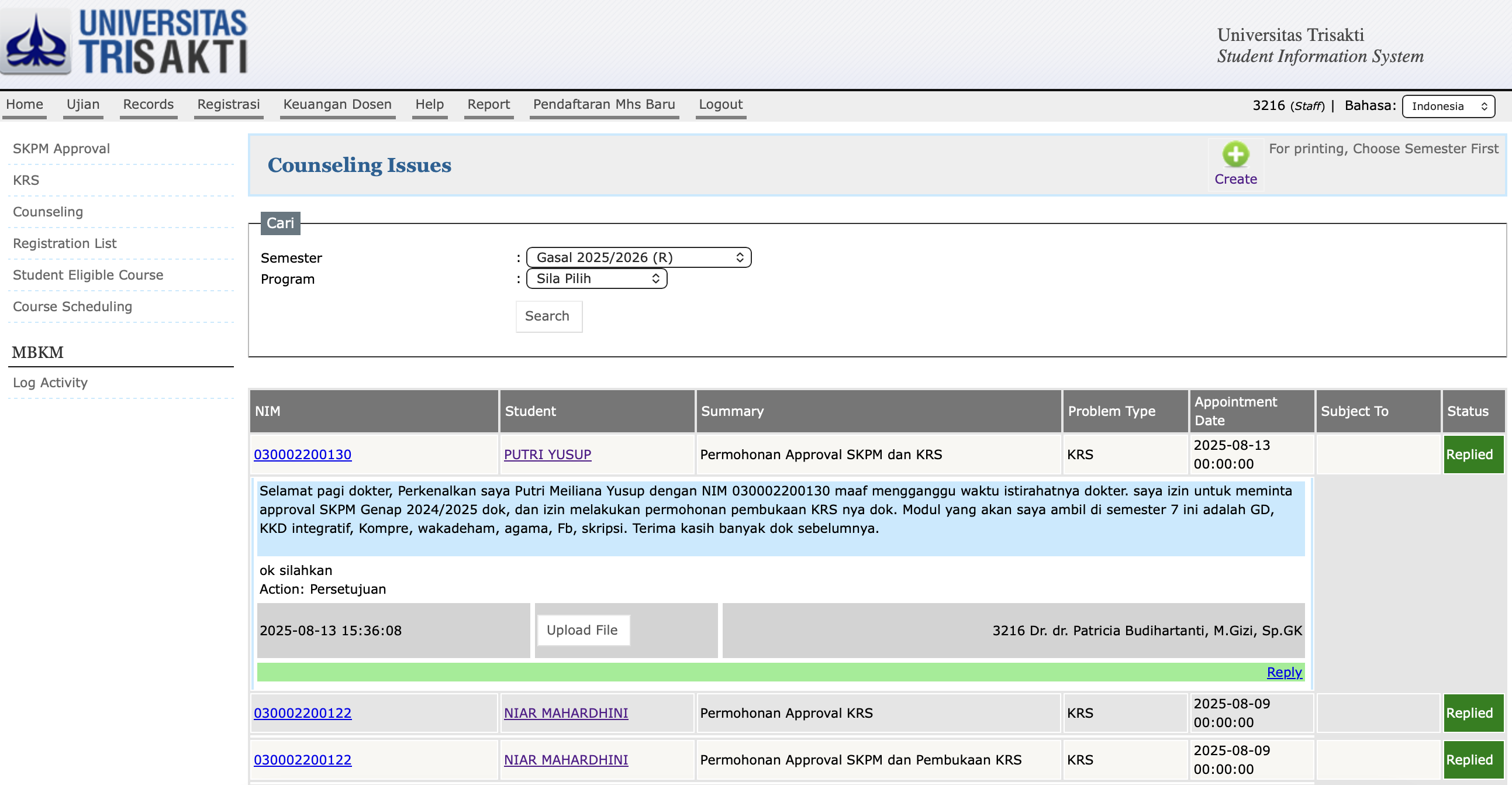Click the Logout menu item

pyautogui.click(x=720, y=105)
